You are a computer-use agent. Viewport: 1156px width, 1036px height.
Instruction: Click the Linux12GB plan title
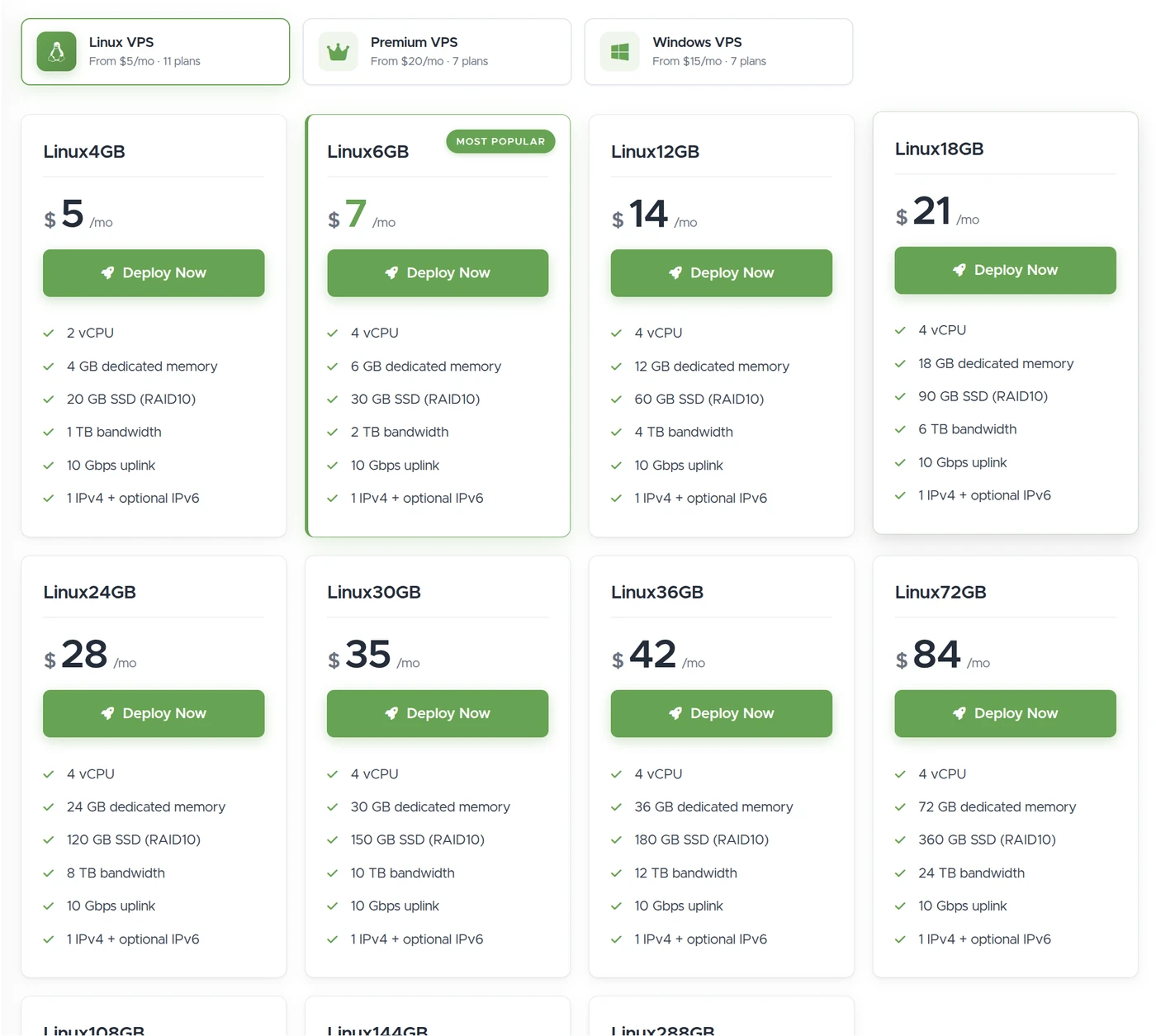point(656,152)
